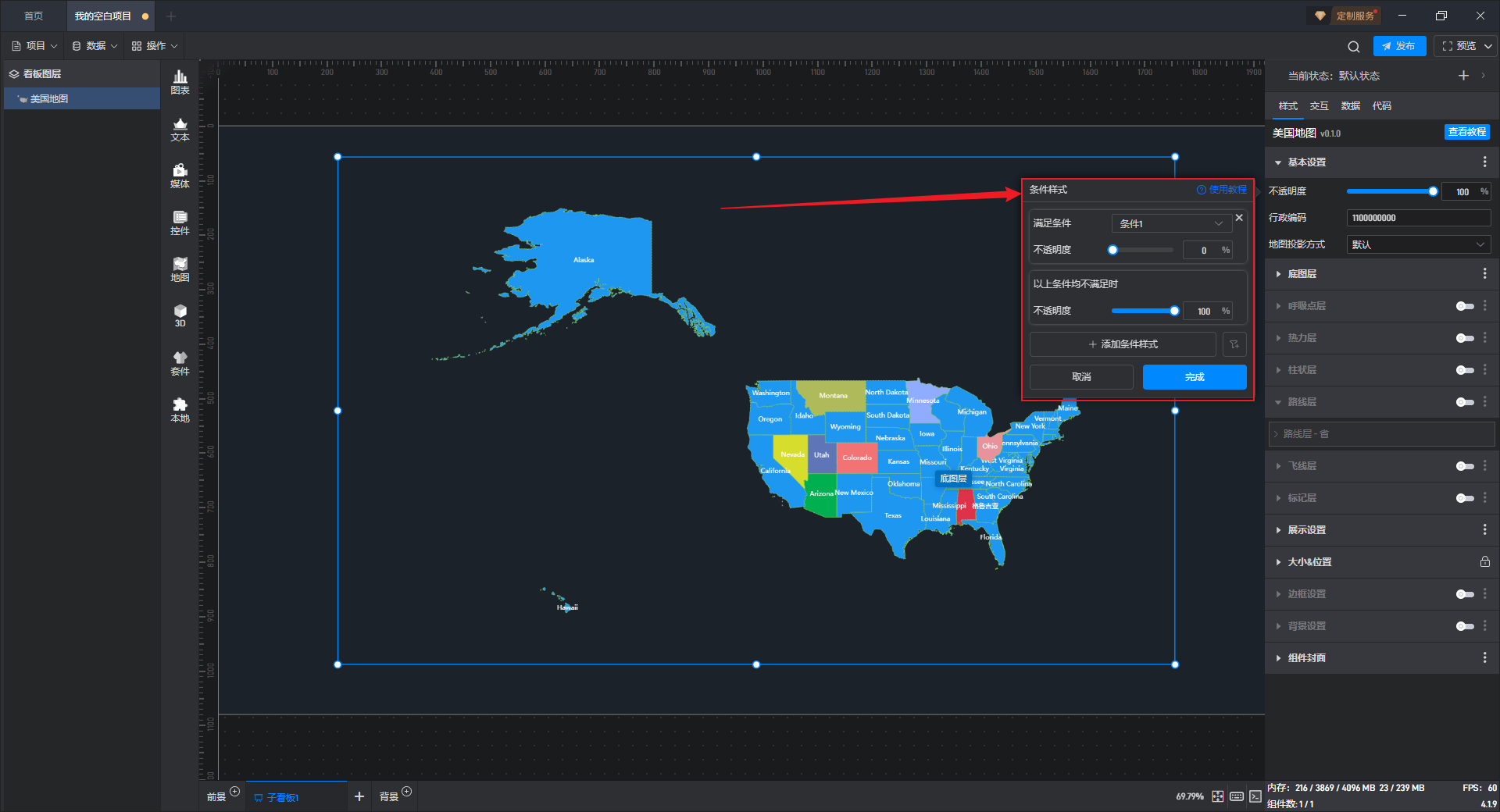Click the 基本设置 不透明度 slider
The width and height of the screenshot is (1500, 812).
pos(1391,191)
